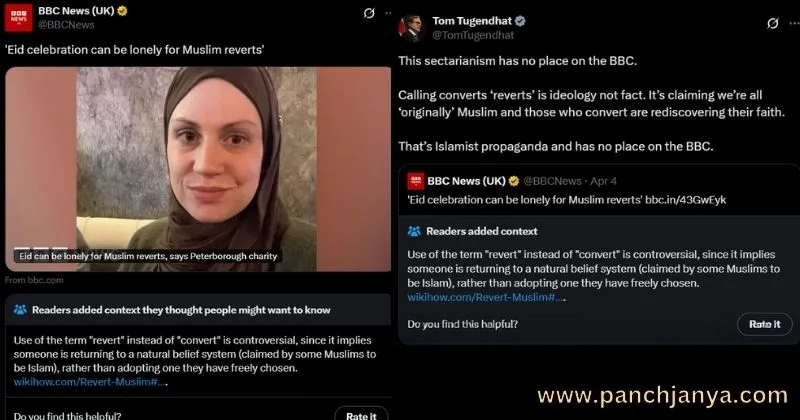Click the Grok icon on the BBC News post
The width and height of the screenshot is (800, 420).
(369, 13)
